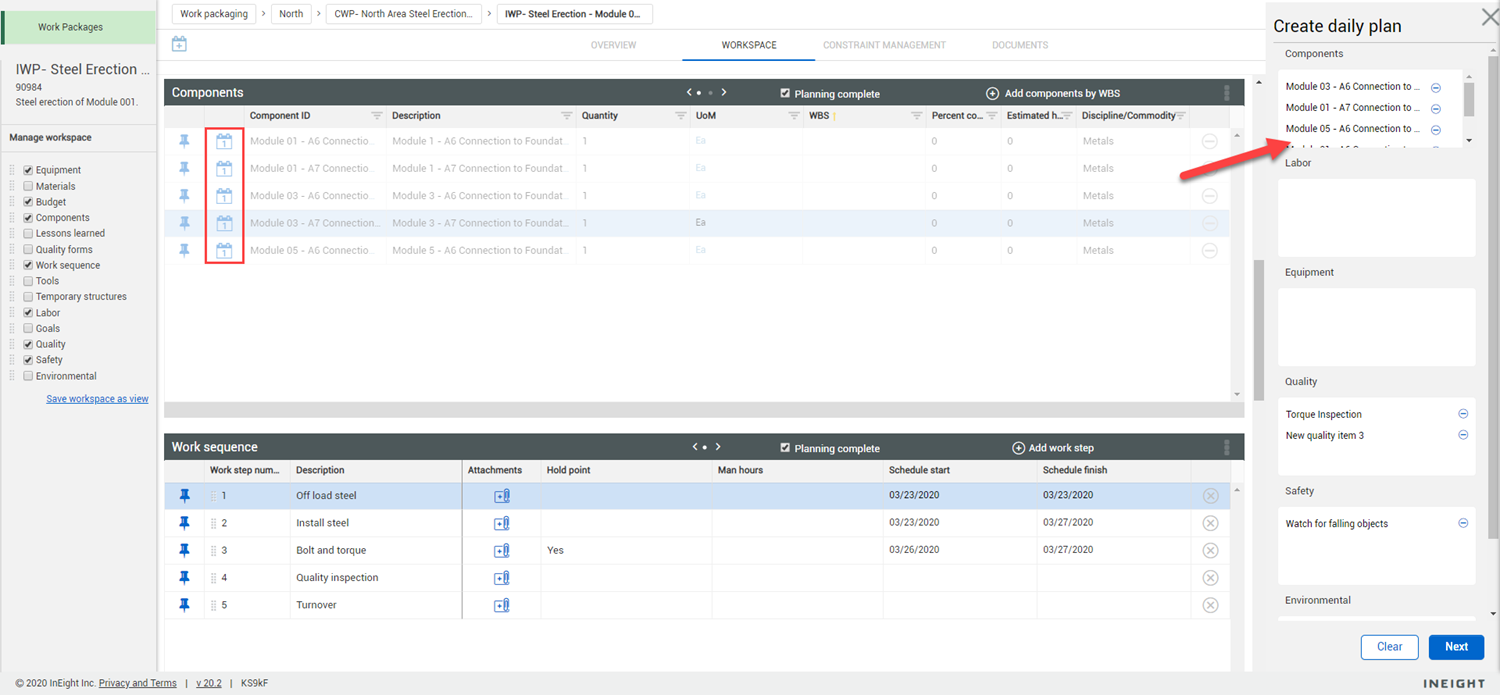Click calendar icon for Module 01 - A6 row
The height and width of the screenshot is (695, 1500).
[x=224, y=141]
